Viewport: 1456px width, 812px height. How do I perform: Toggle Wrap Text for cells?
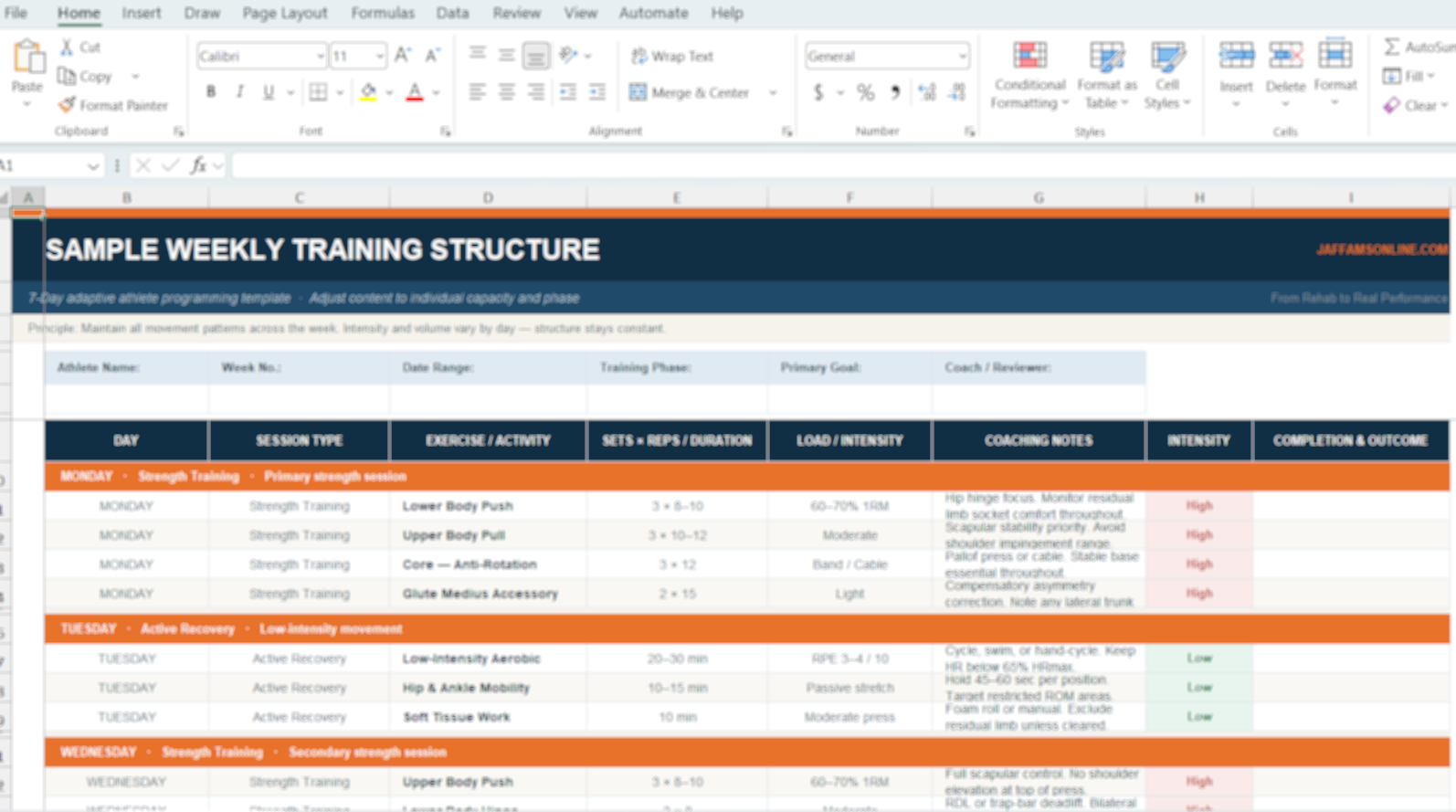pyautogui.click(x=671, y=56)
